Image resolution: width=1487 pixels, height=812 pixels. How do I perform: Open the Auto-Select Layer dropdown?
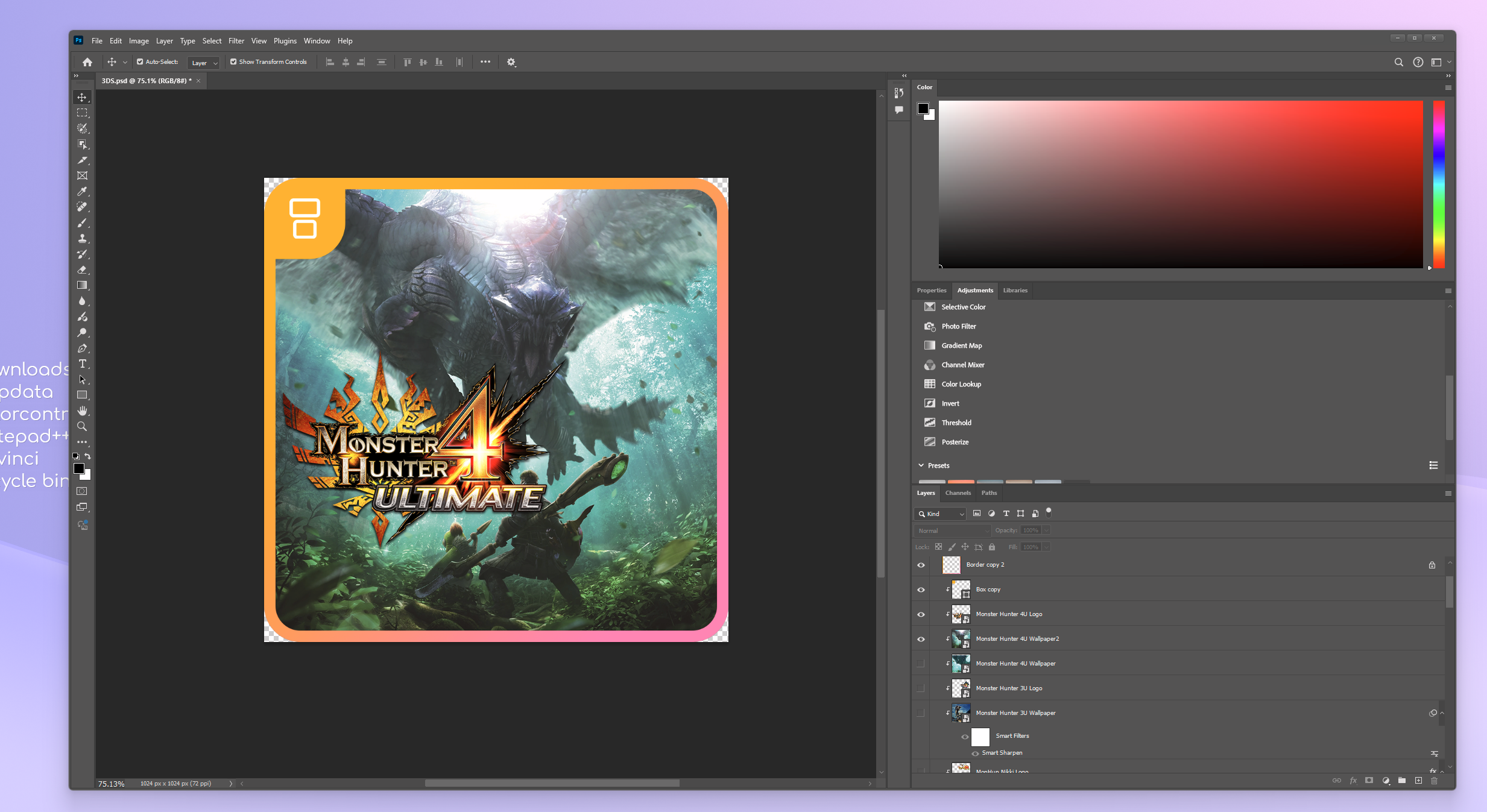click(x=204, y=63)
